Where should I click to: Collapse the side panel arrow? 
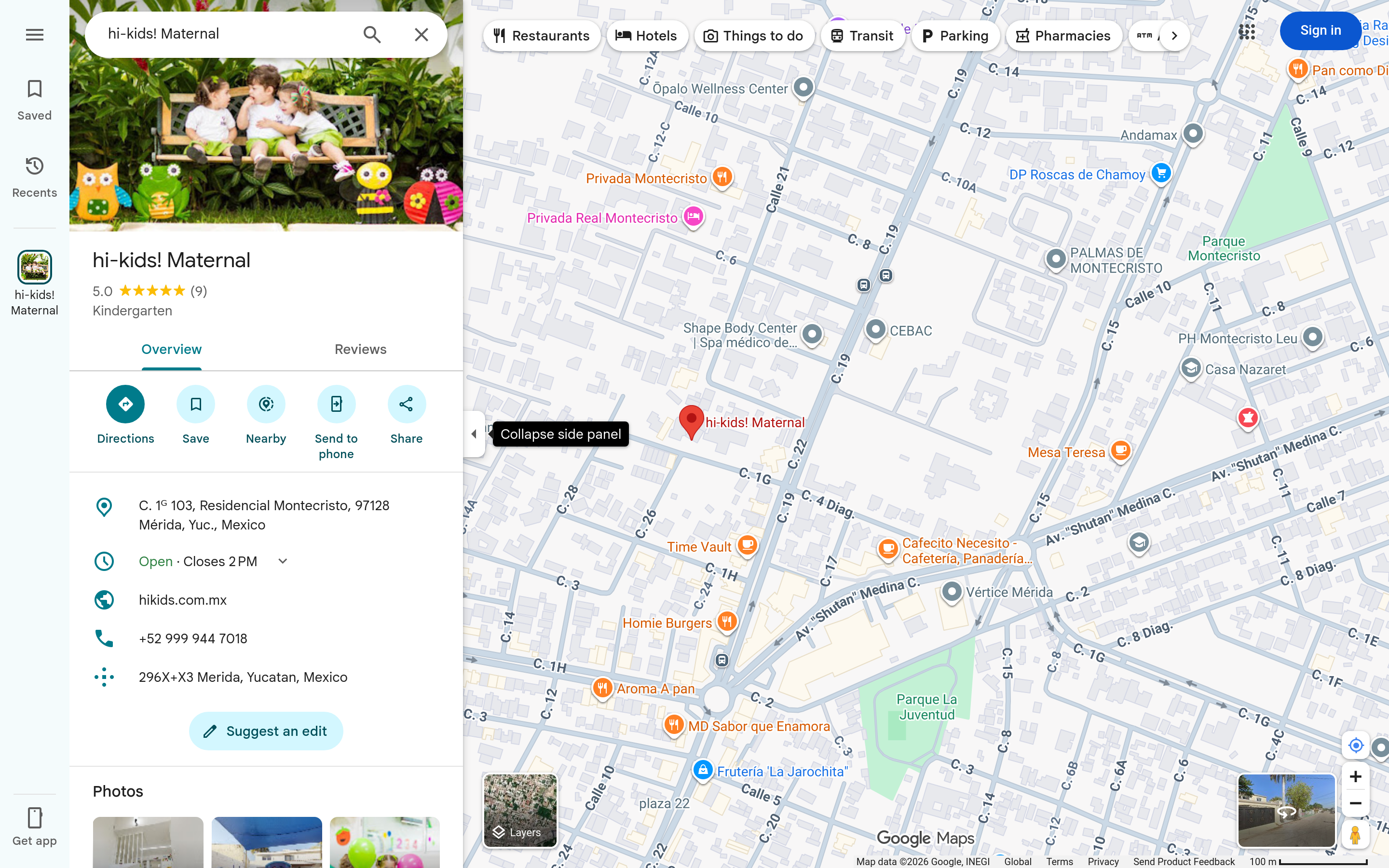tap(474, 434)
